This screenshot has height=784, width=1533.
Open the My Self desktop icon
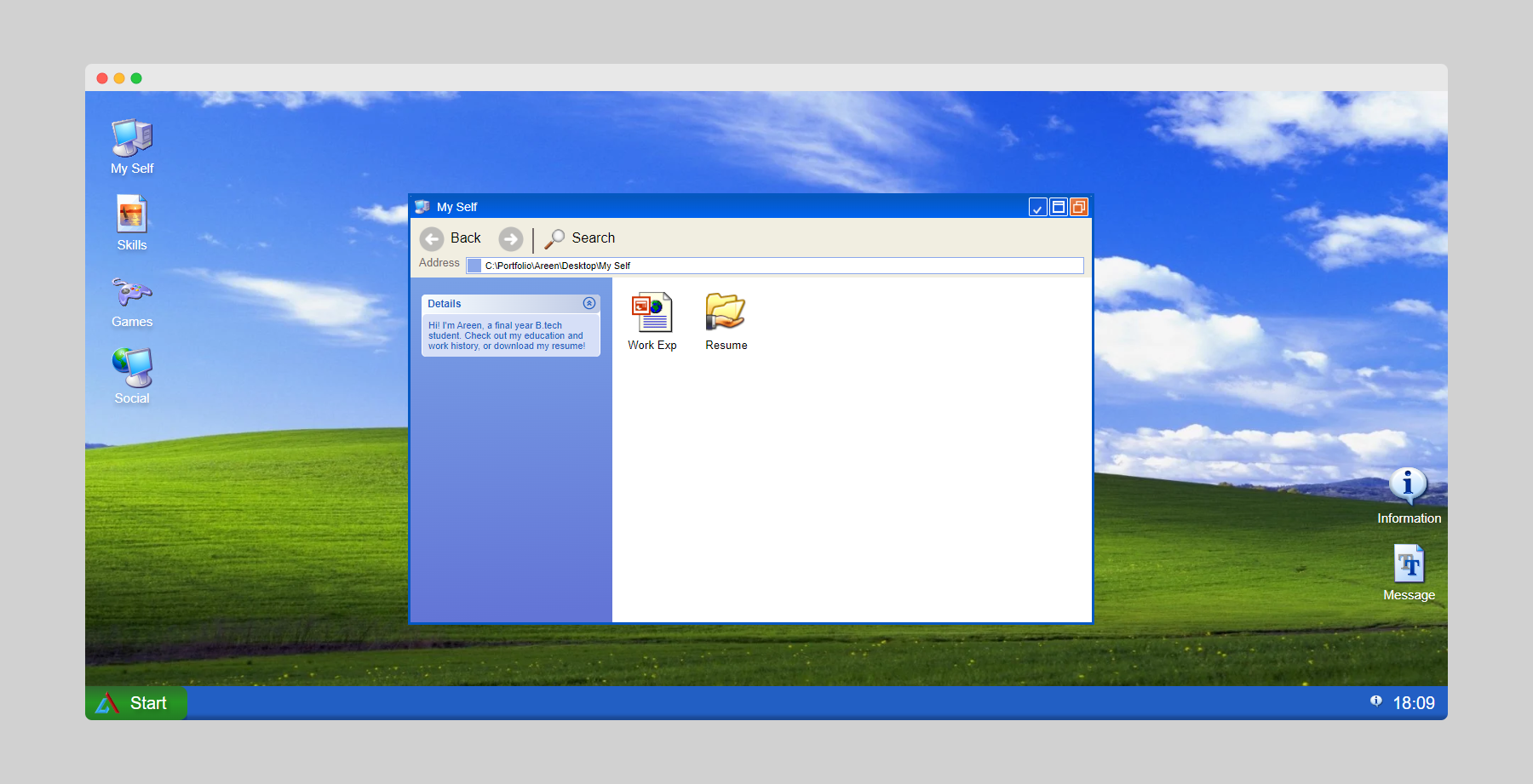coord(132,146)
